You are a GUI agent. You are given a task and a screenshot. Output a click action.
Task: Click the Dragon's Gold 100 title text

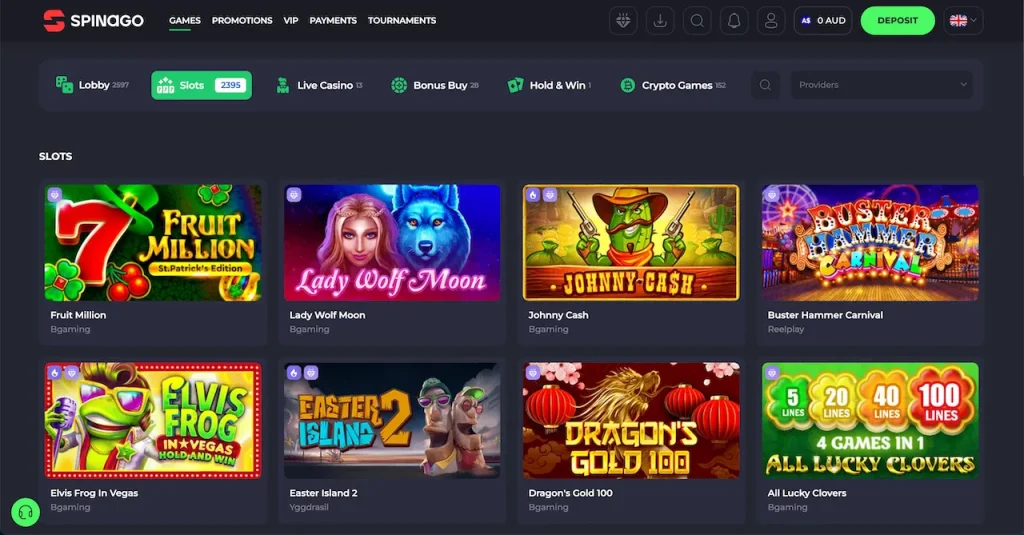(x=570, y=493)
